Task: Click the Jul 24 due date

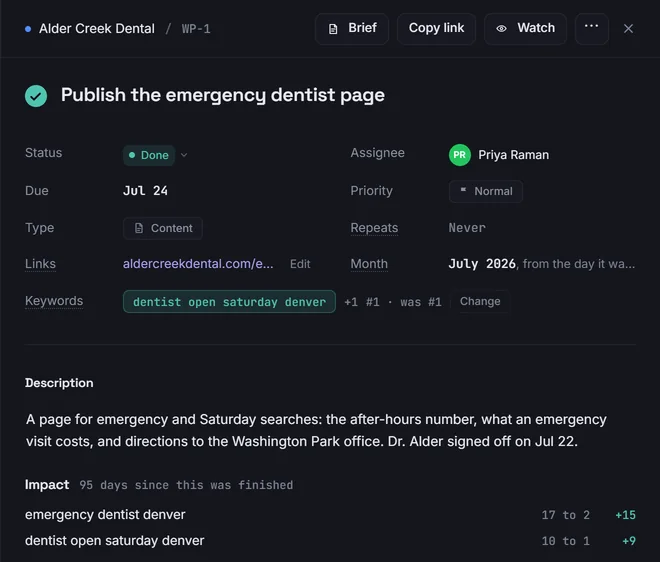Action: click(x=145, y=191)
